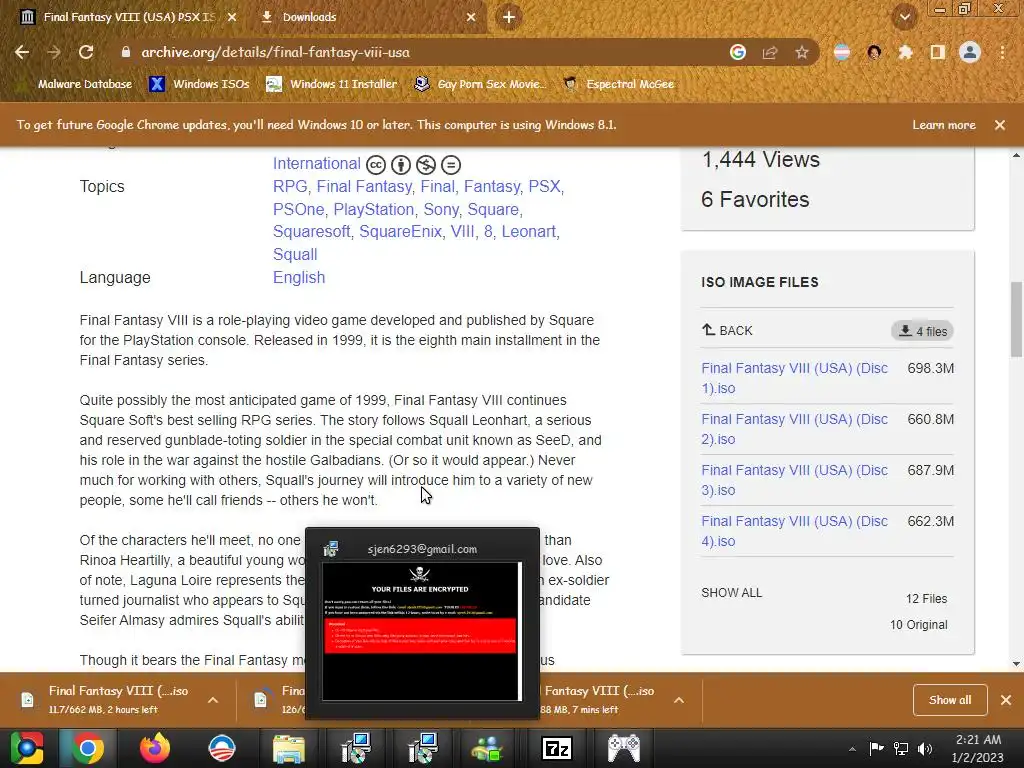Download Final Fantasy VIII Disc 4 iso
Screen dimensions: 1024x768
click(x=794, y=531)
